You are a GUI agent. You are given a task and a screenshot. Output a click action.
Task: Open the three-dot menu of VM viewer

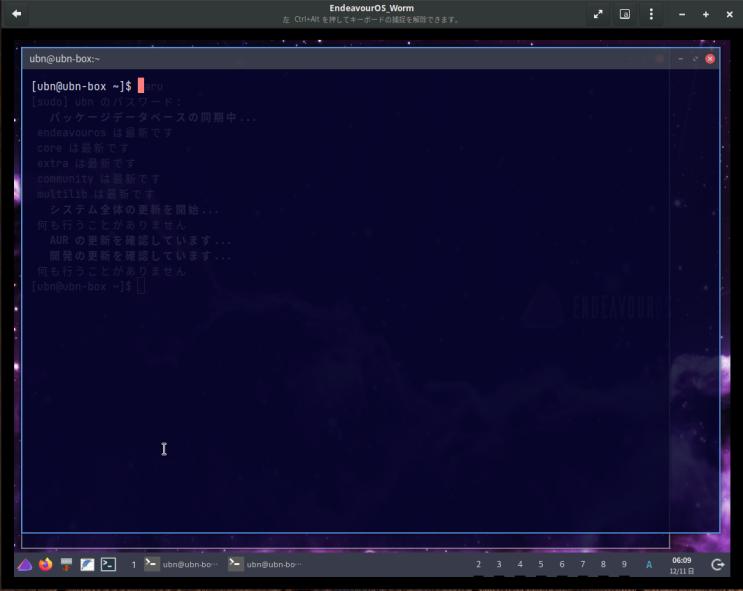(651, 14)
